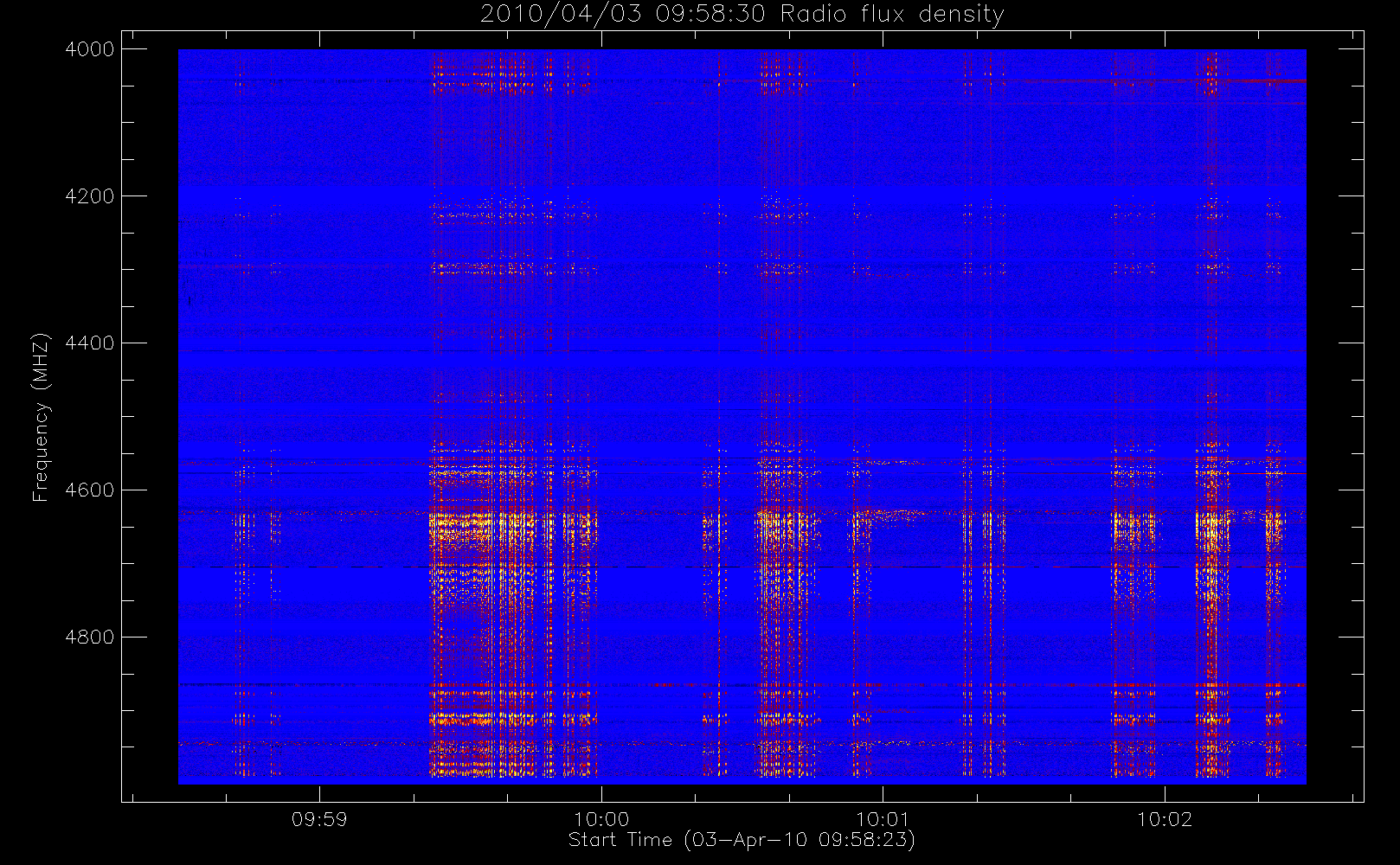The width and height of the screenshot is (1400, 865).
Task: Select the 4200 frequency tick label
Action: (90, 196)
